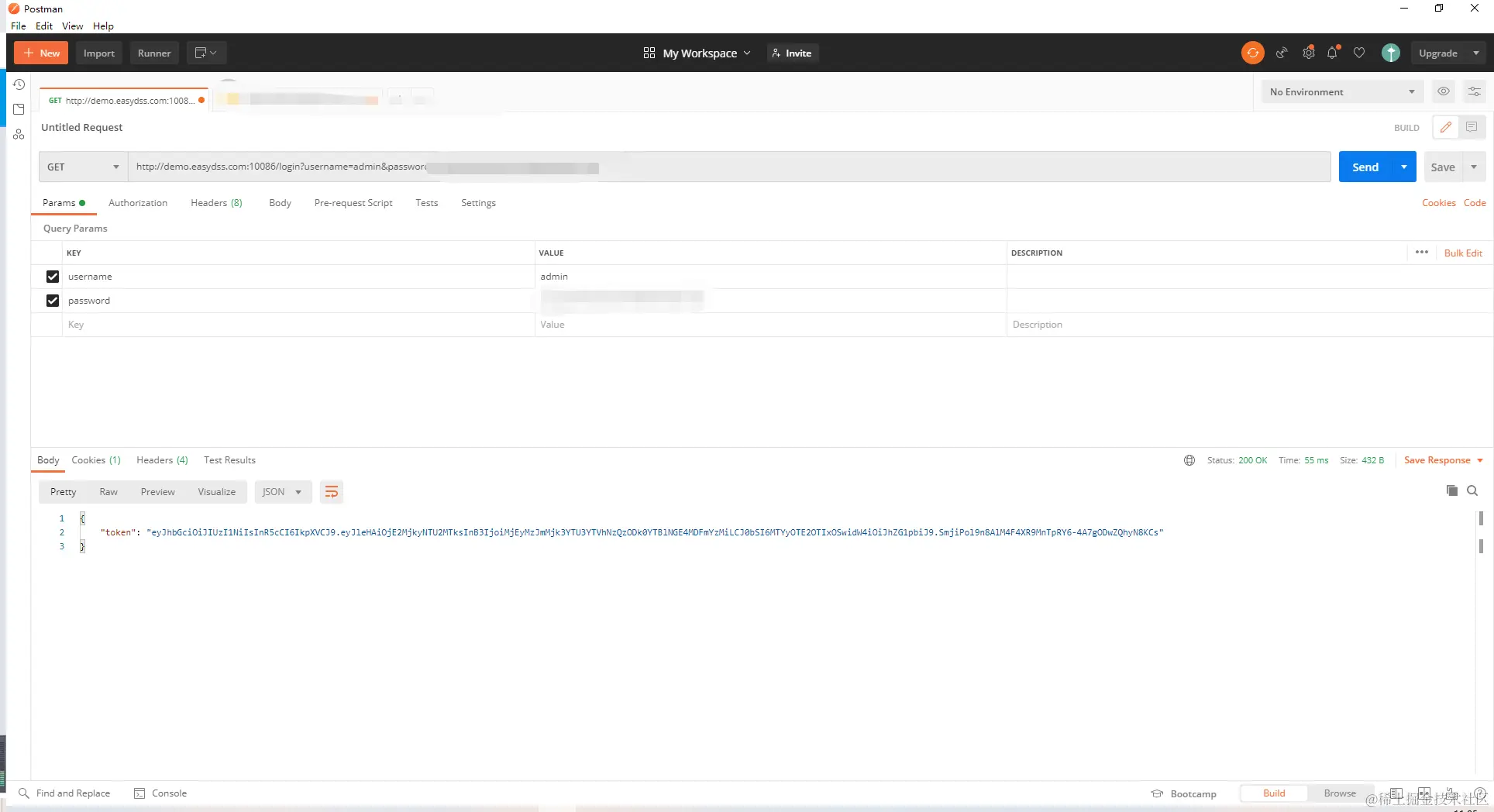Open Find and Replace
This screenshot has width=1494, height=812.
coord(64,793)
